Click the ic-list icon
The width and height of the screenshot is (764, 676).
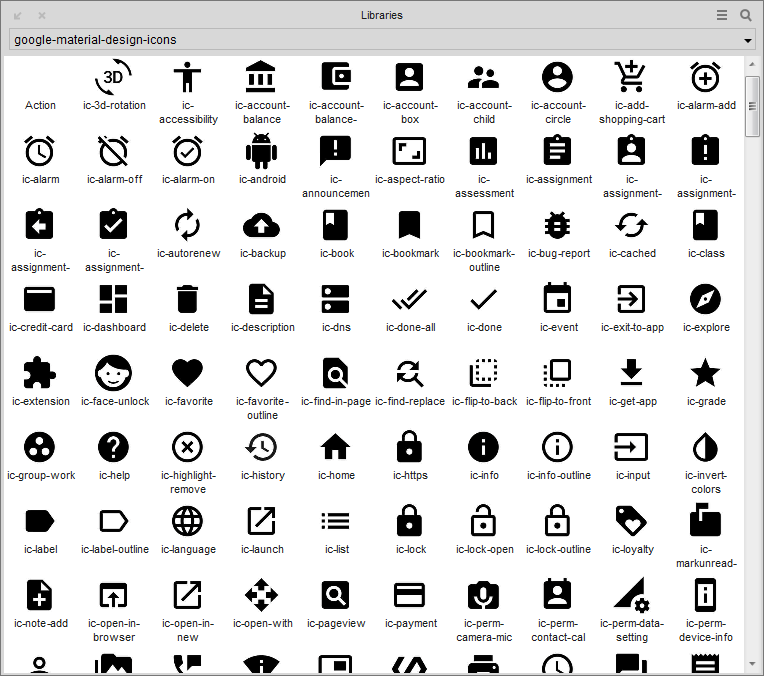(335, 521)
